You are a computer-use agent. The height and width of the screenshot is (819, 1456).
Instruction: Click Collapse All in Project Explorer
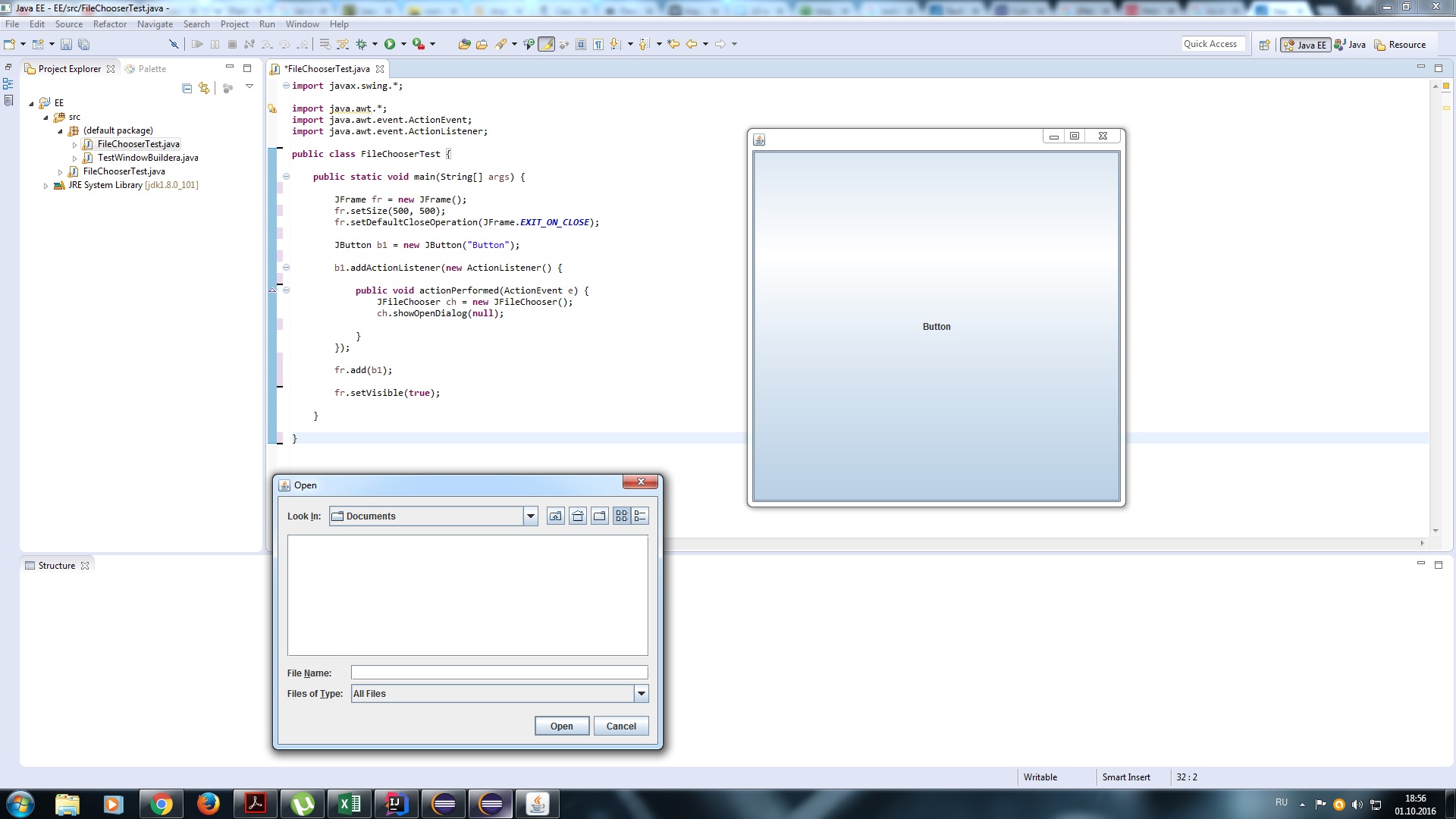tap(187, 88)
